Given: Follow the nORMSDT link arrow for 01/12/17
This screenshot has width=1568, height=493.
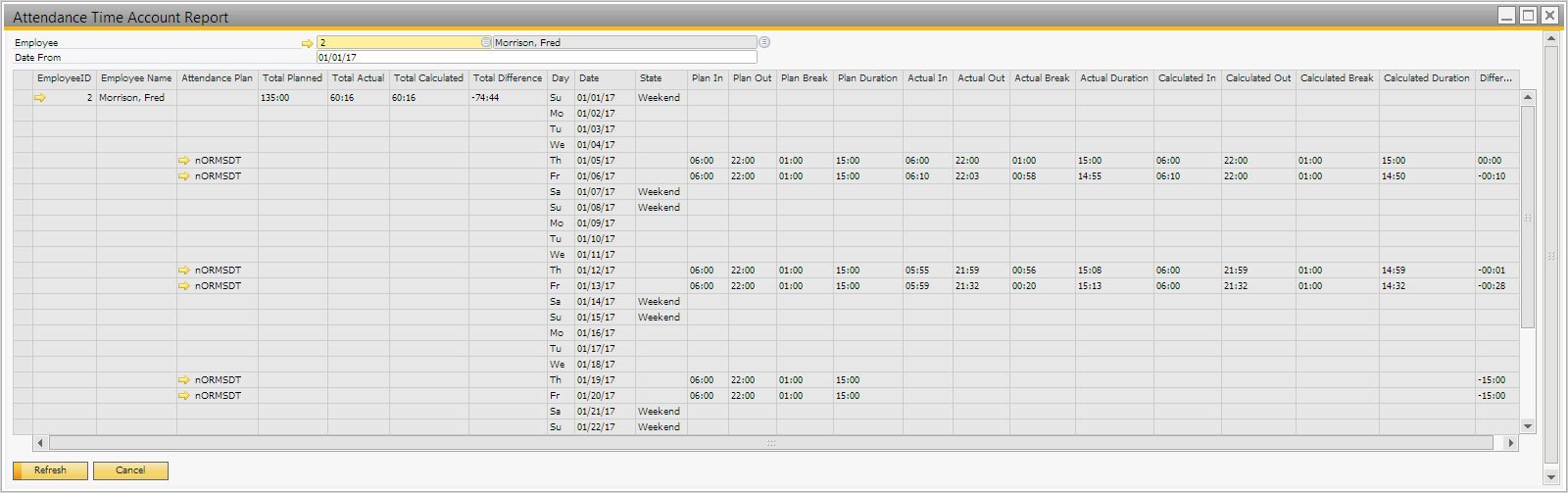Looking at the screenshot, I should pyautogui.click(x=183, y=271).
